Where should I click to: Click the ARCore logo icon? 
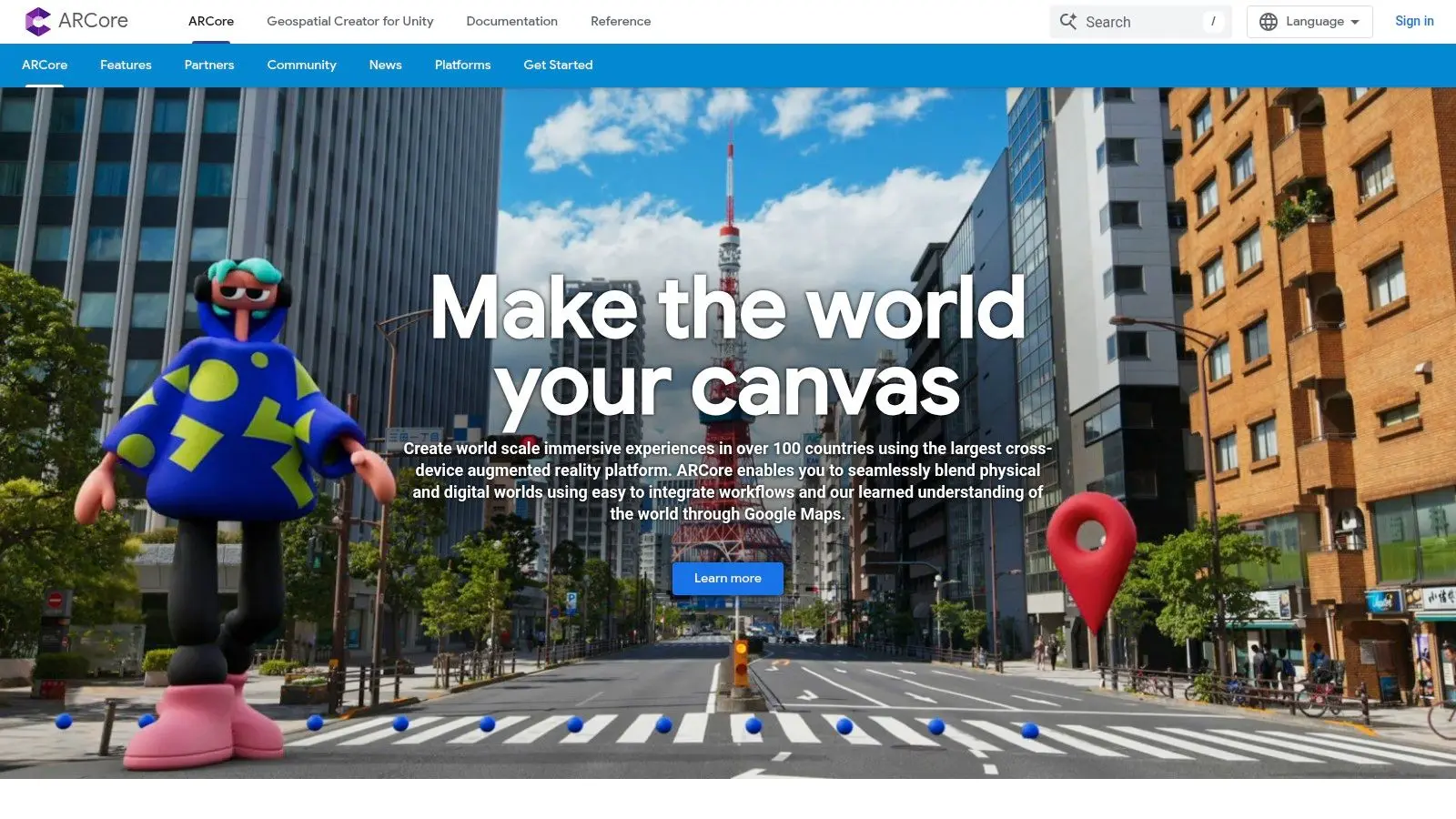point(37,21)
